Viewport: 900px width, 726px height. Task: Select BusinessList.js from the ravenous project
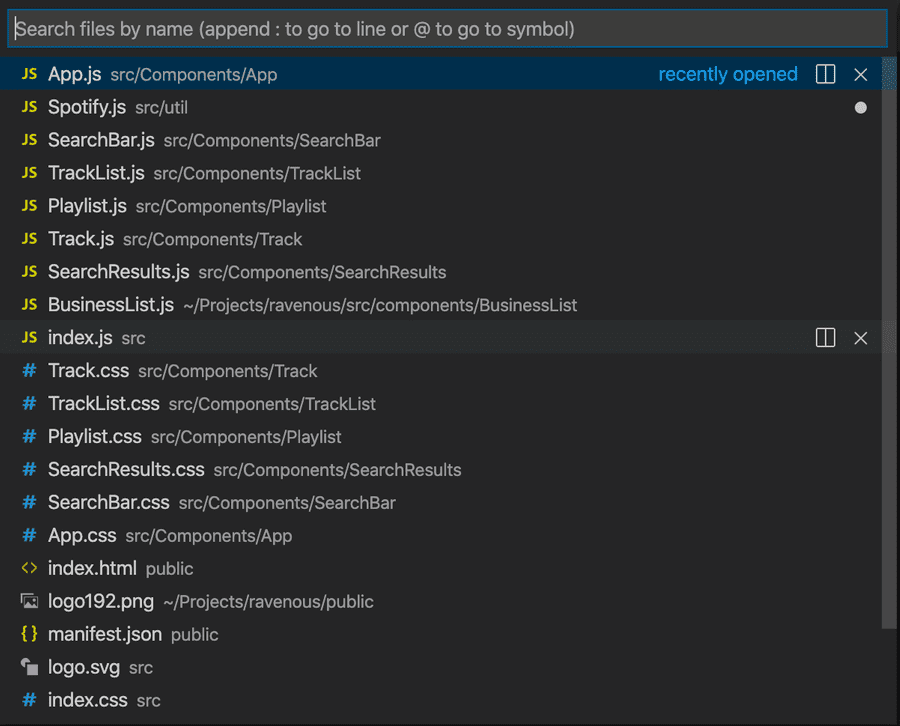(x=111, y=305)
